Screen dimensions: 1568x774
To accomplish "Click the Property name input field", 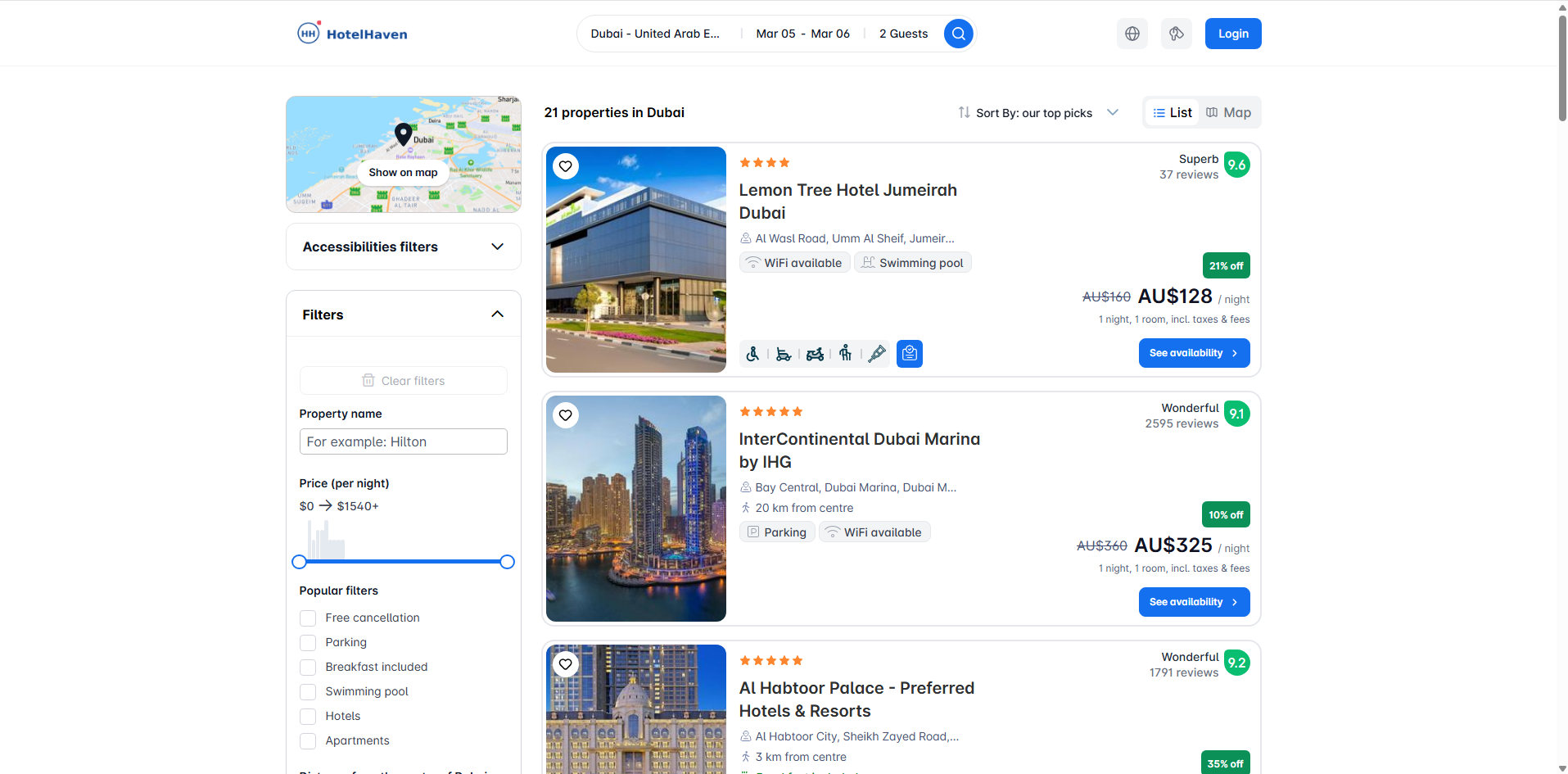I will 403,441.
